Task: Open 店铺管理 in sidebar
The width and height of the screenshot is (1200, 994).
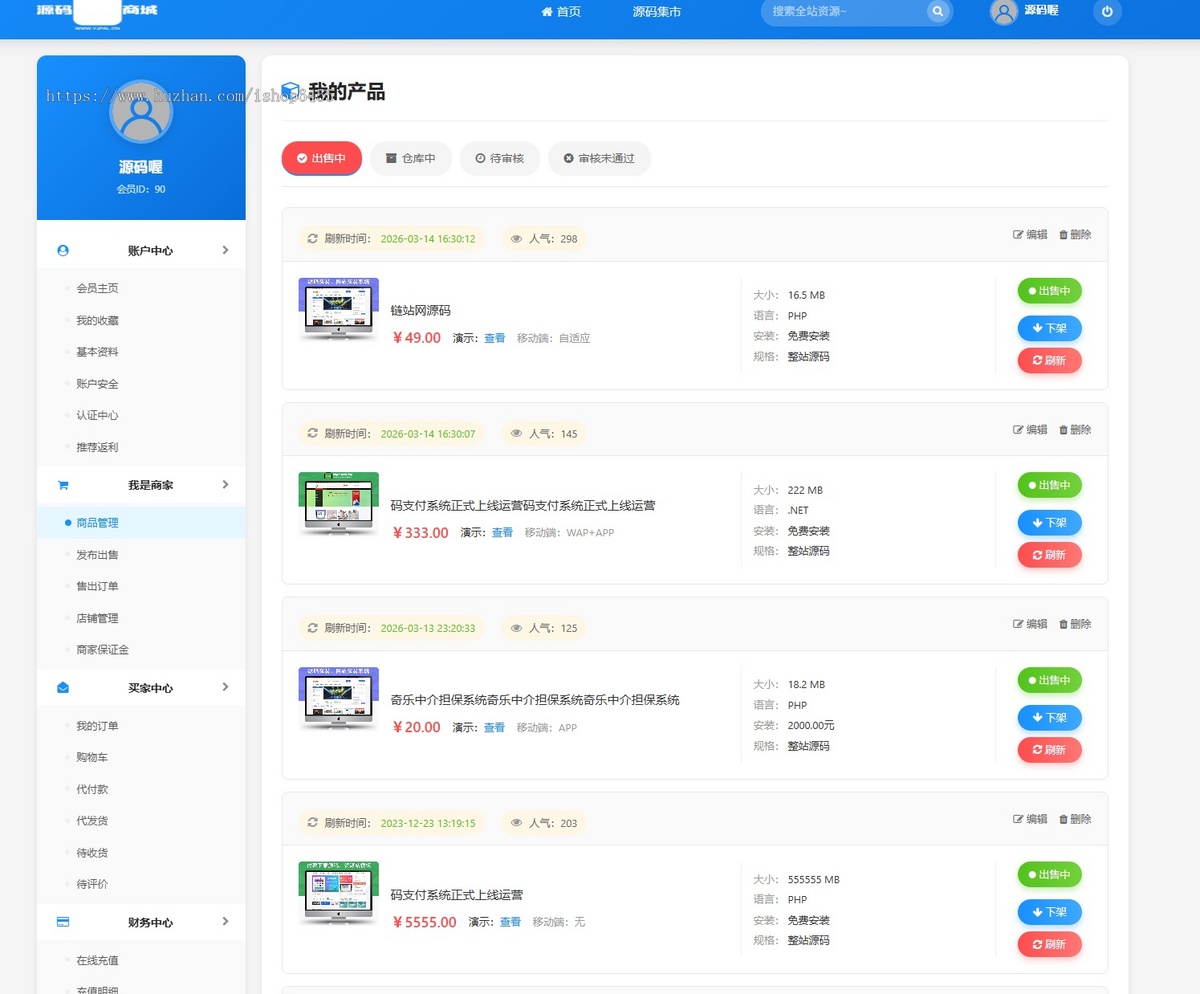Action: click(x=98, y=618)
